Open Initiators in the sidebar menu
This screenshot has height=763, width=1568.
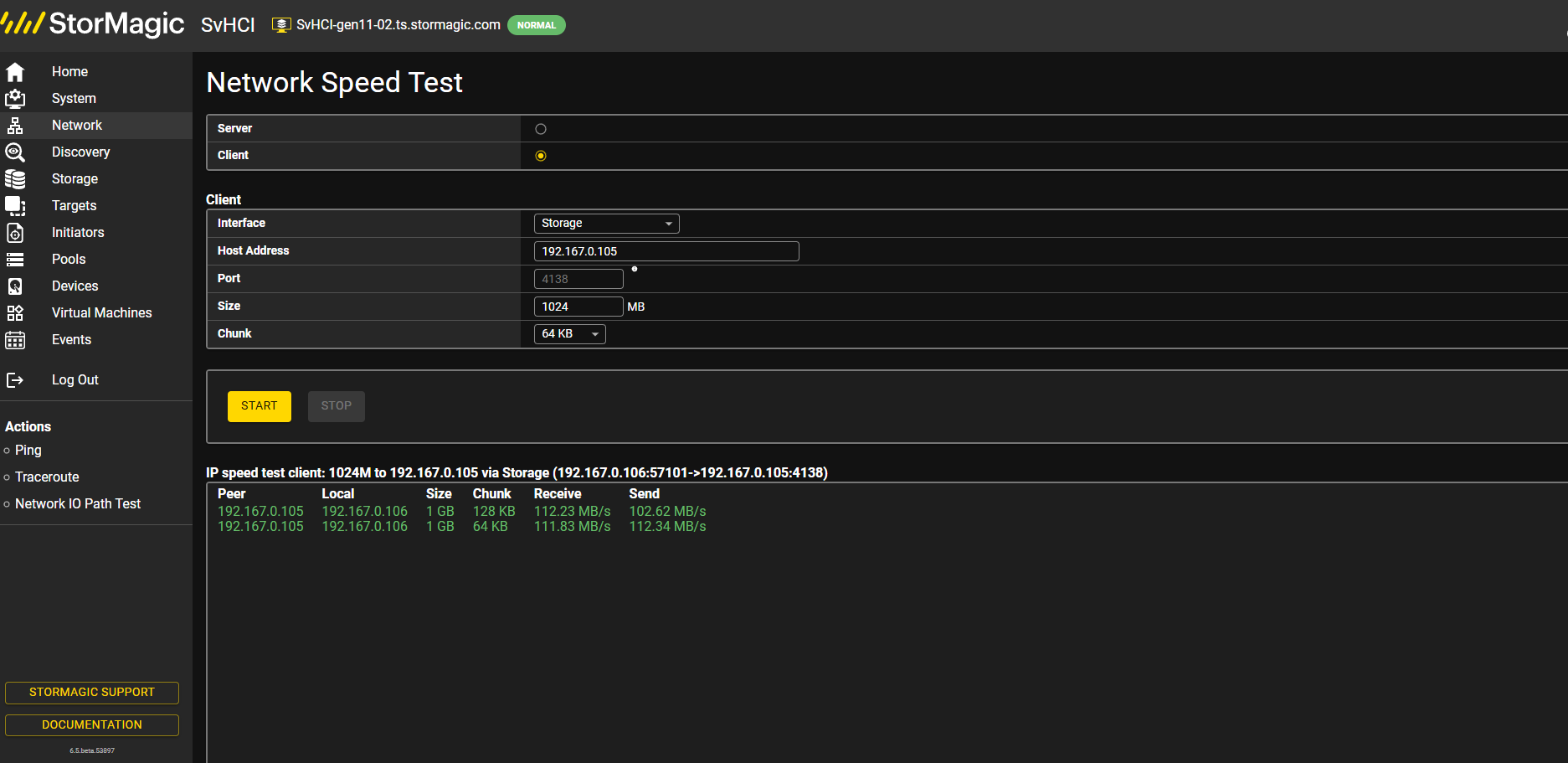point(78,233)
